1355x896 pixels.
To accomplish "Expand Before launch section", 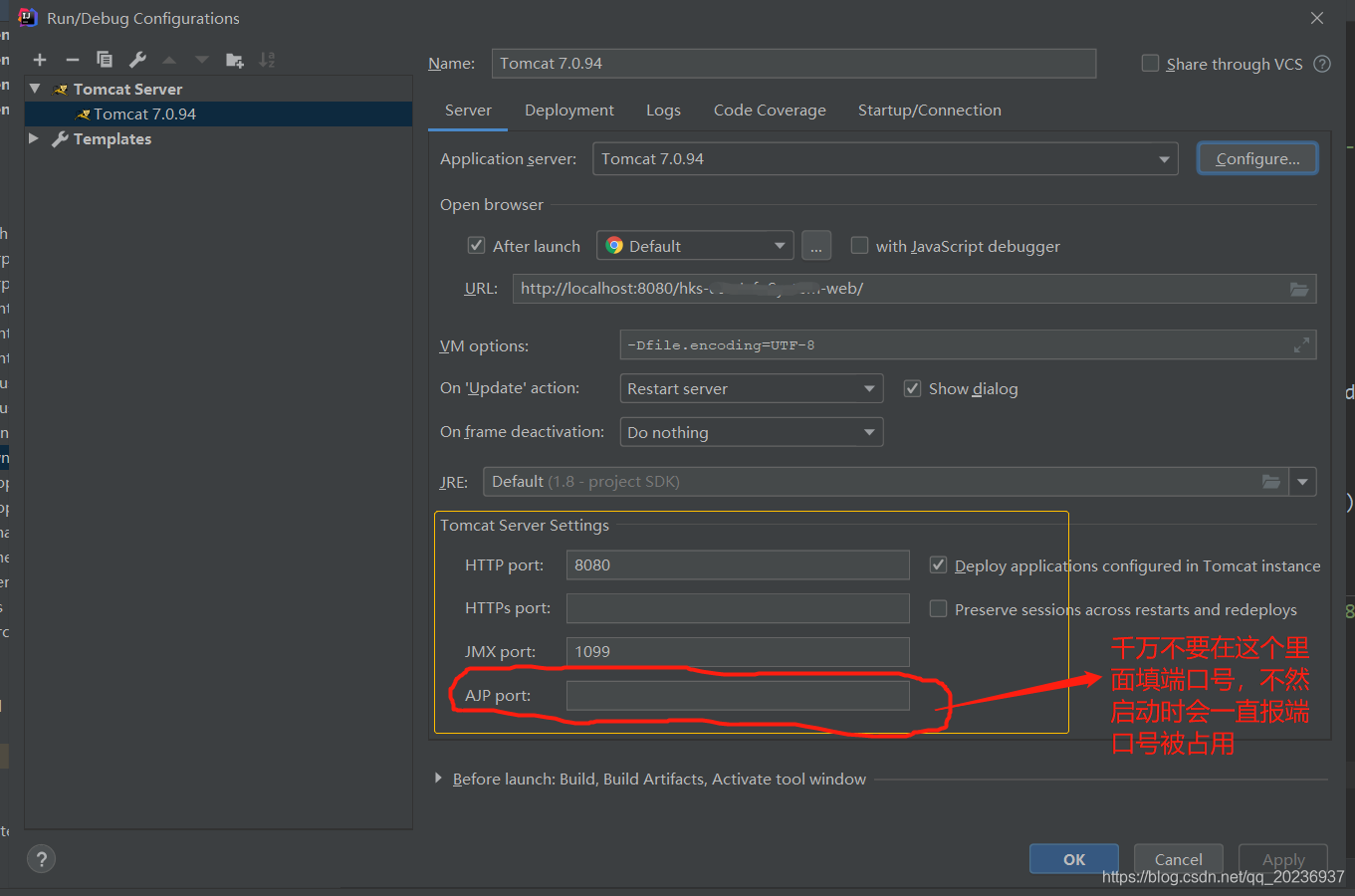I will (438, 779).
